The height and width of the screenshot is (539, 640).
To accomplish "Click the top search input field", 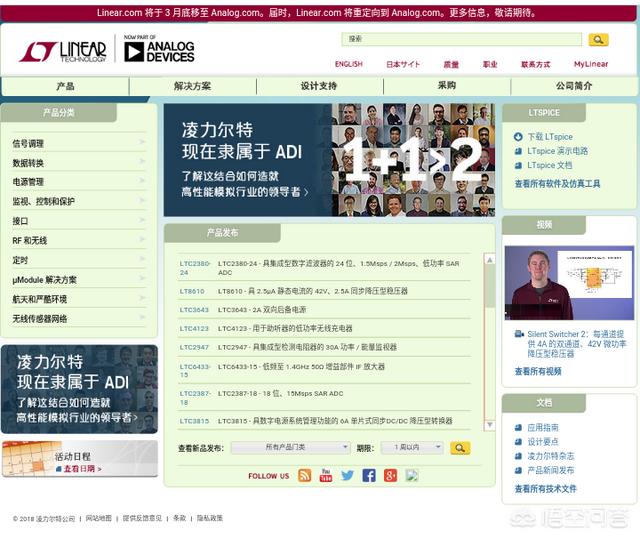I will point(461,40).
